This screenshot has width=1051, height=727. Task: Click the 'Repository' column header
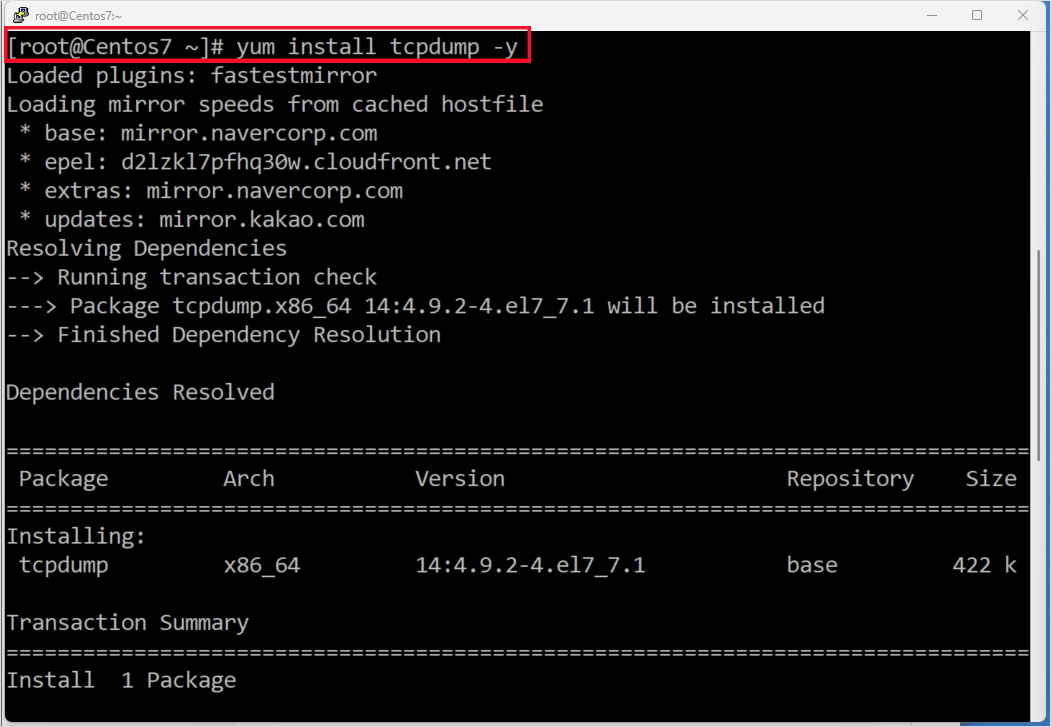click(x=850, y=479)
